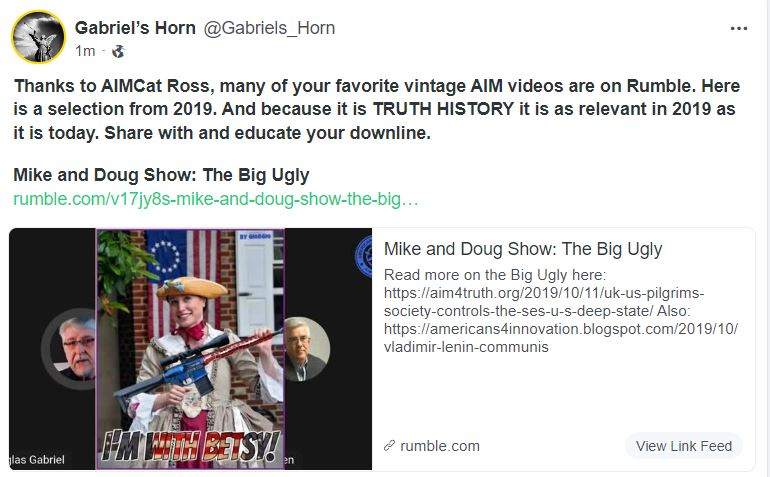Click the globe public visibility icon

(118, 51)
